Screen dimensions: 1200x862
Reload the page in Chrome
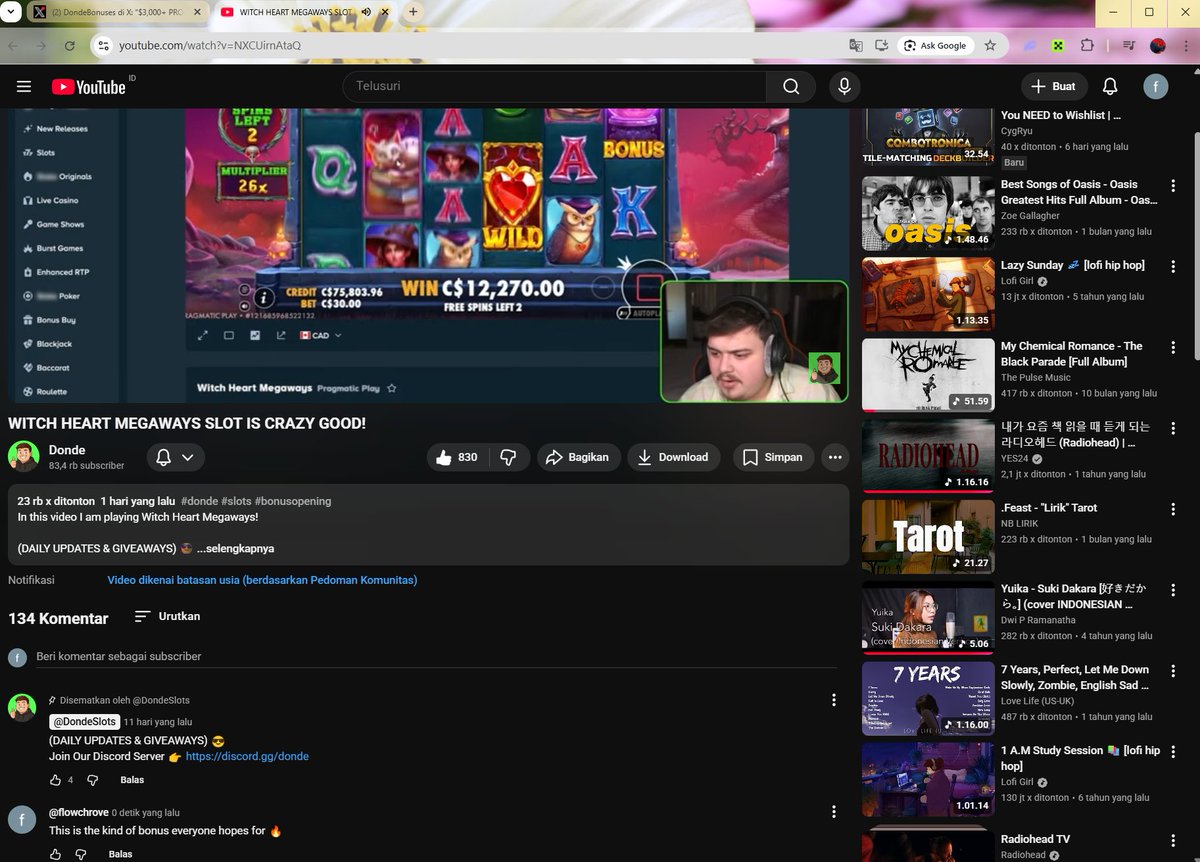[69, 45]
